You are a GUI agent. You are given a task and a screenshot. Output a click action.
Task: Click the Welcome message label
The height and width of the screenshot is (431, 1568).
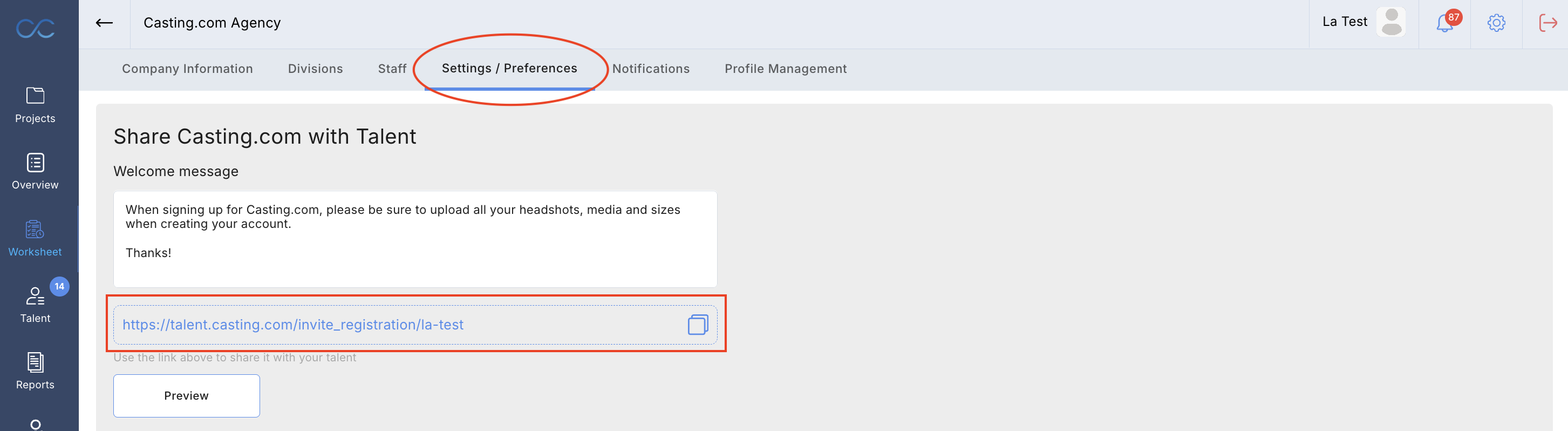click(176, 172)
